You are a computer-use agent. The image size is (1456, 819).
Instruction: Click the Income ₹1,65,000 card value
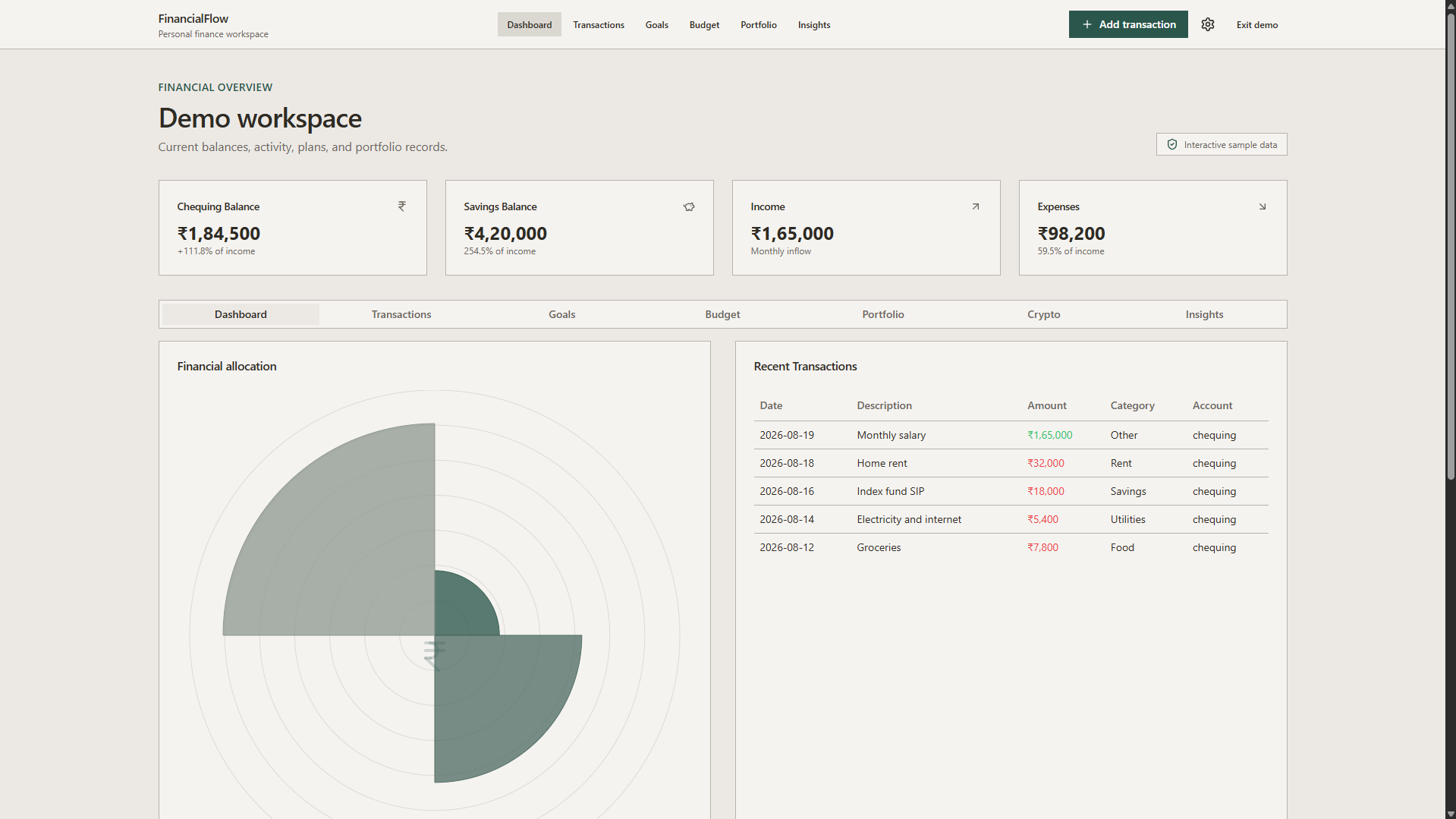click(x=792, y=234)
